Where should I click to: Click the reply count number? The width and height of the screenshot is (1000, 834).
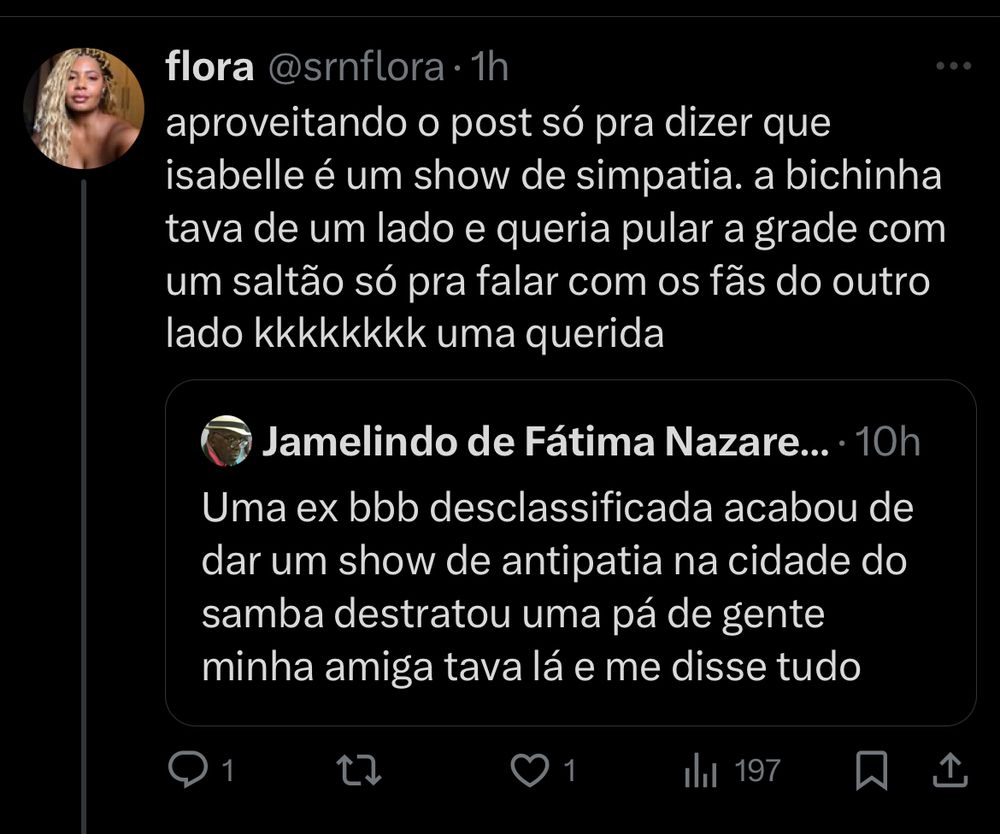tap(227, 771)
